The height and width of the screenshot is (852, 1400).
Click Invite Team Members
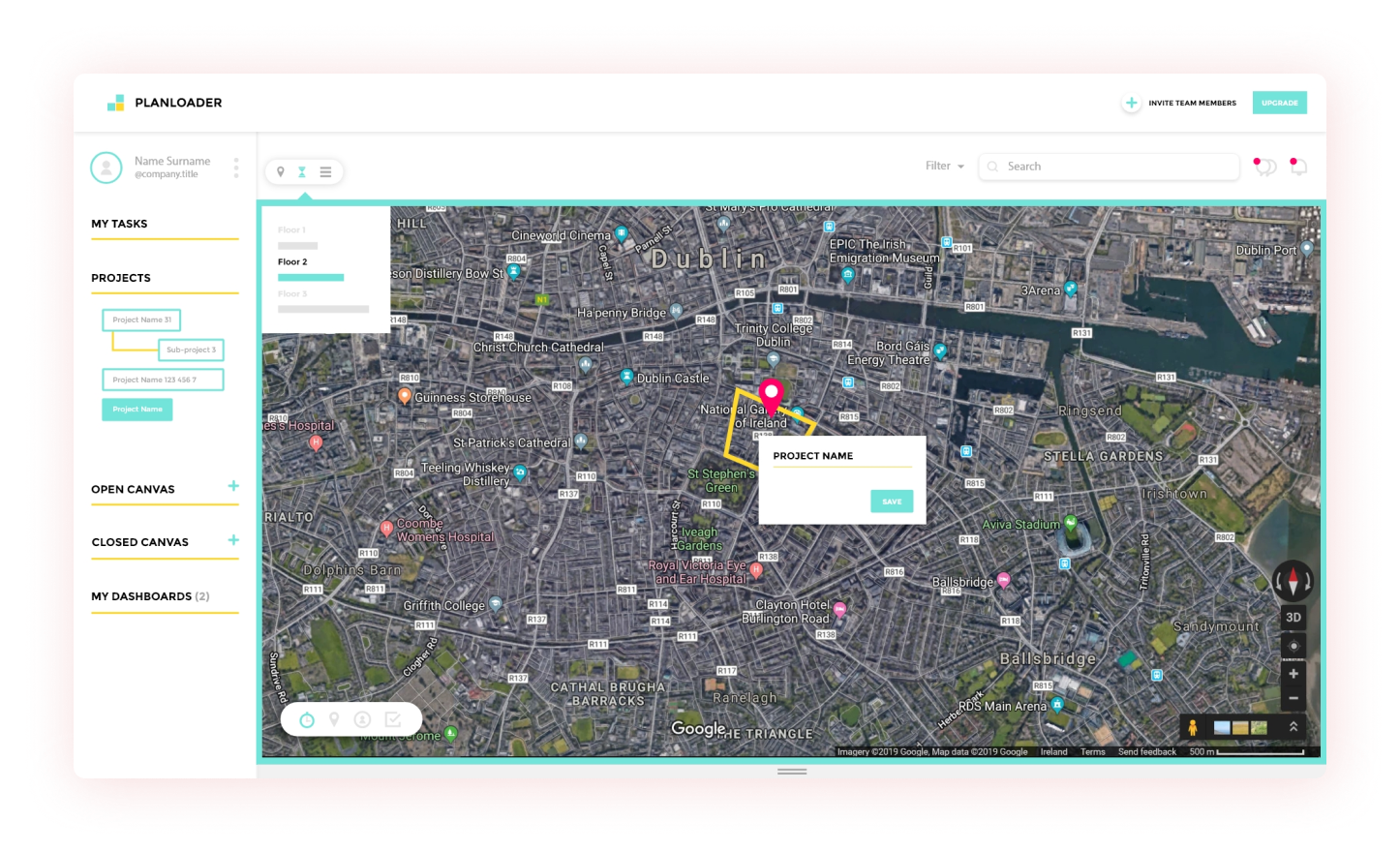(1193, 103)
